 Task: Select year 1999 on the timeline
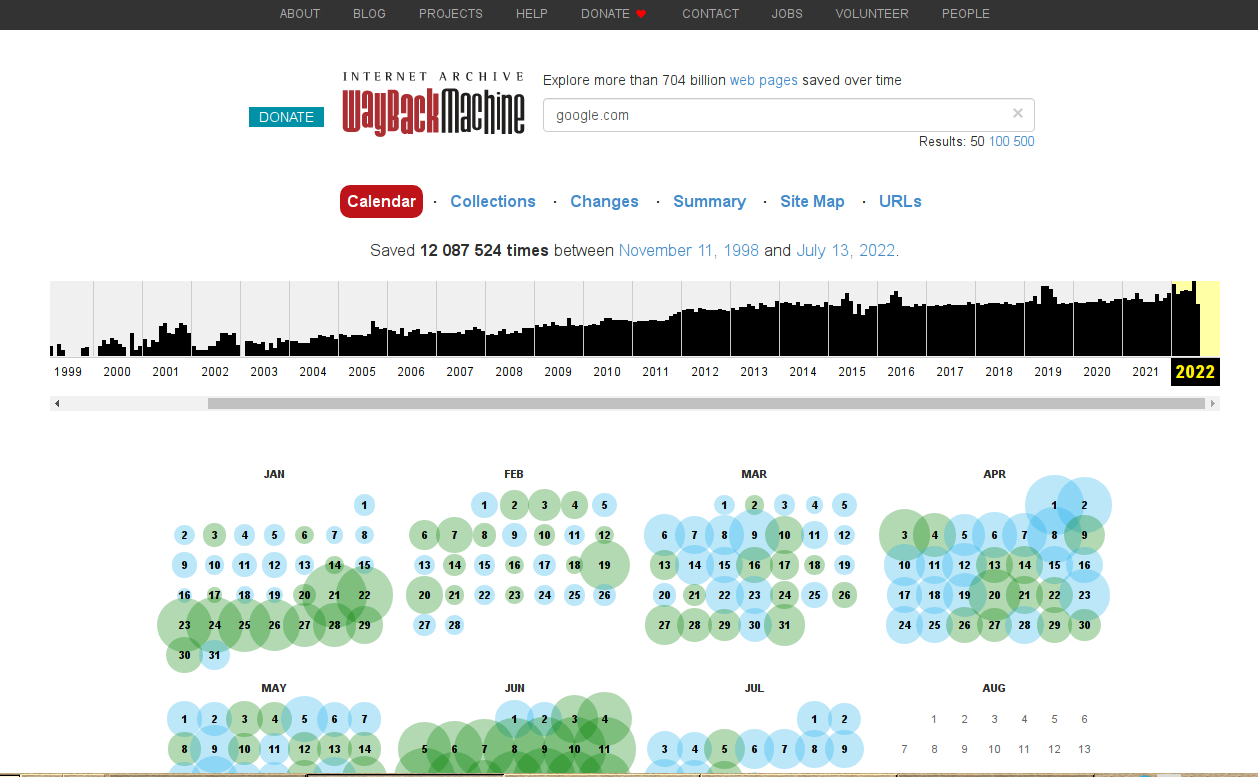point(67,371)
